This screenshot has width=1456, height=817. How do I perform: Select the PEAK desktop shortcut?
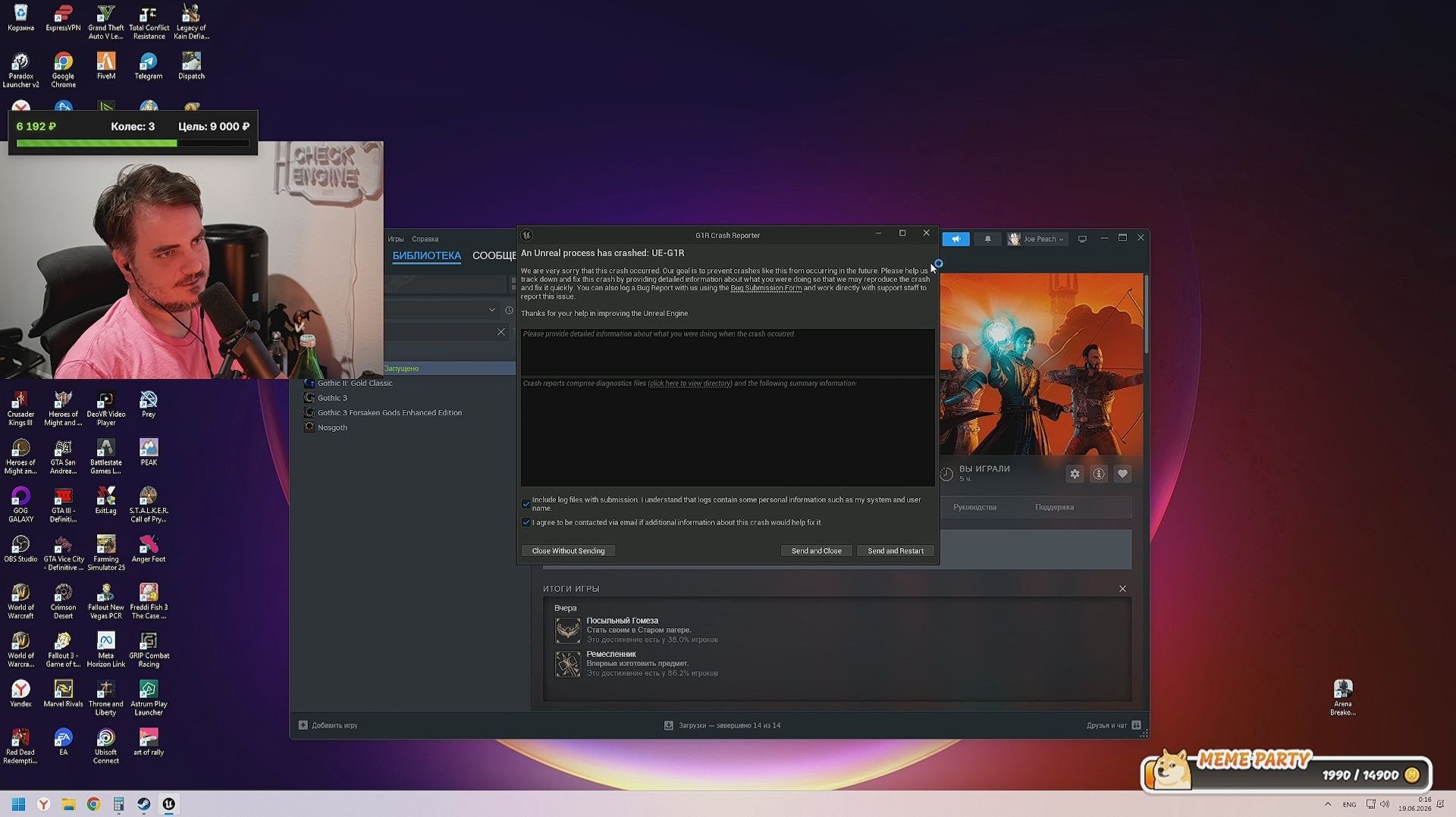(149, 452)
